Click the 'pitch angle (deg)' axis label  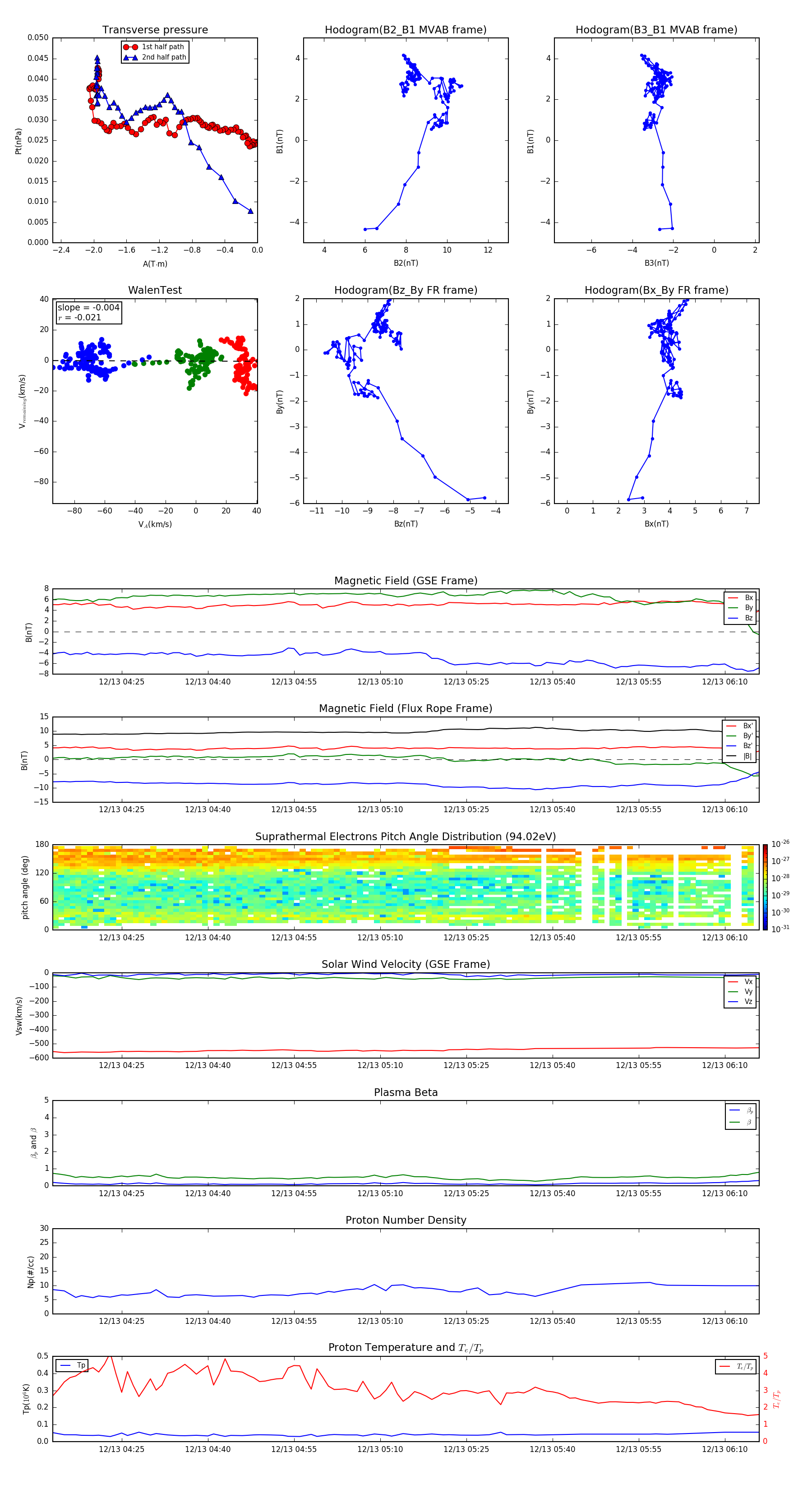[x=25, y=887]
